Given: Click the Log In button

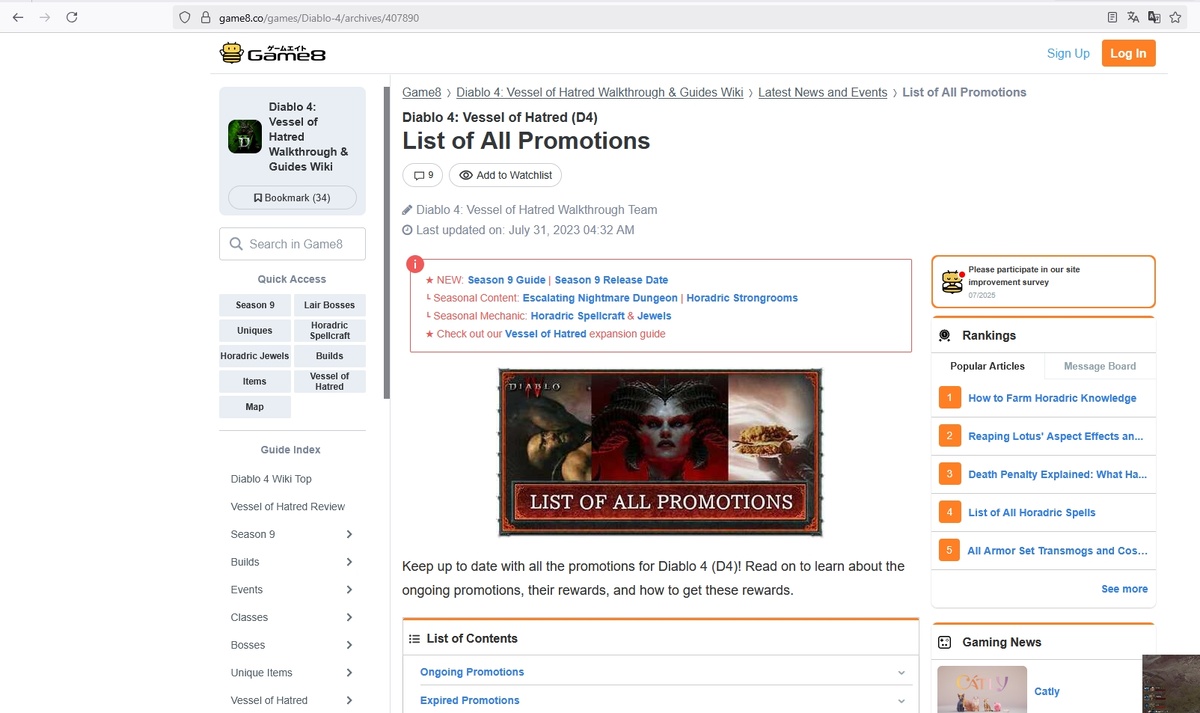Looking at the screenshot, I should pos(1128,53).
